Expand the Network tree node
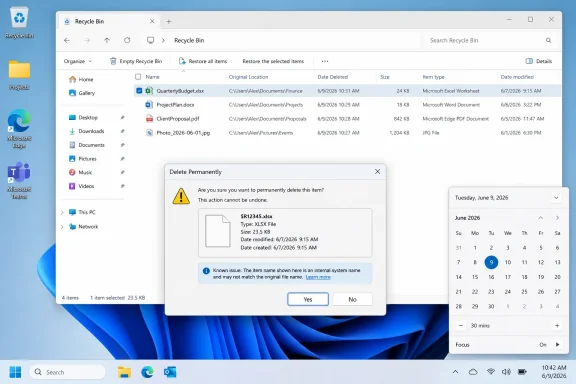This screenshot has height=384, width=576. tap(62, 227)
